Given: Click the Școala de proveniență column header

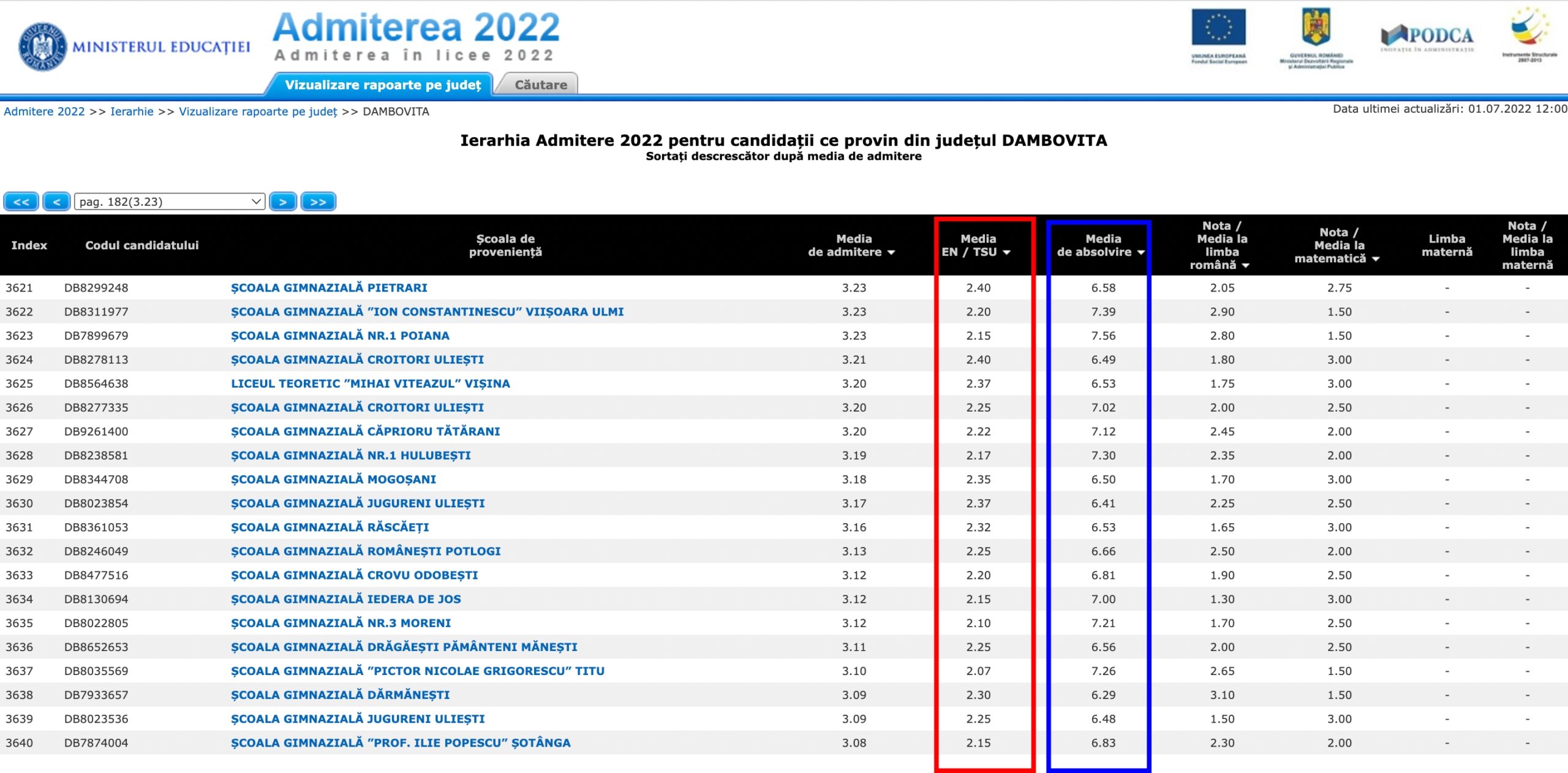Looking at the screenshot, I should pos(505,245).
